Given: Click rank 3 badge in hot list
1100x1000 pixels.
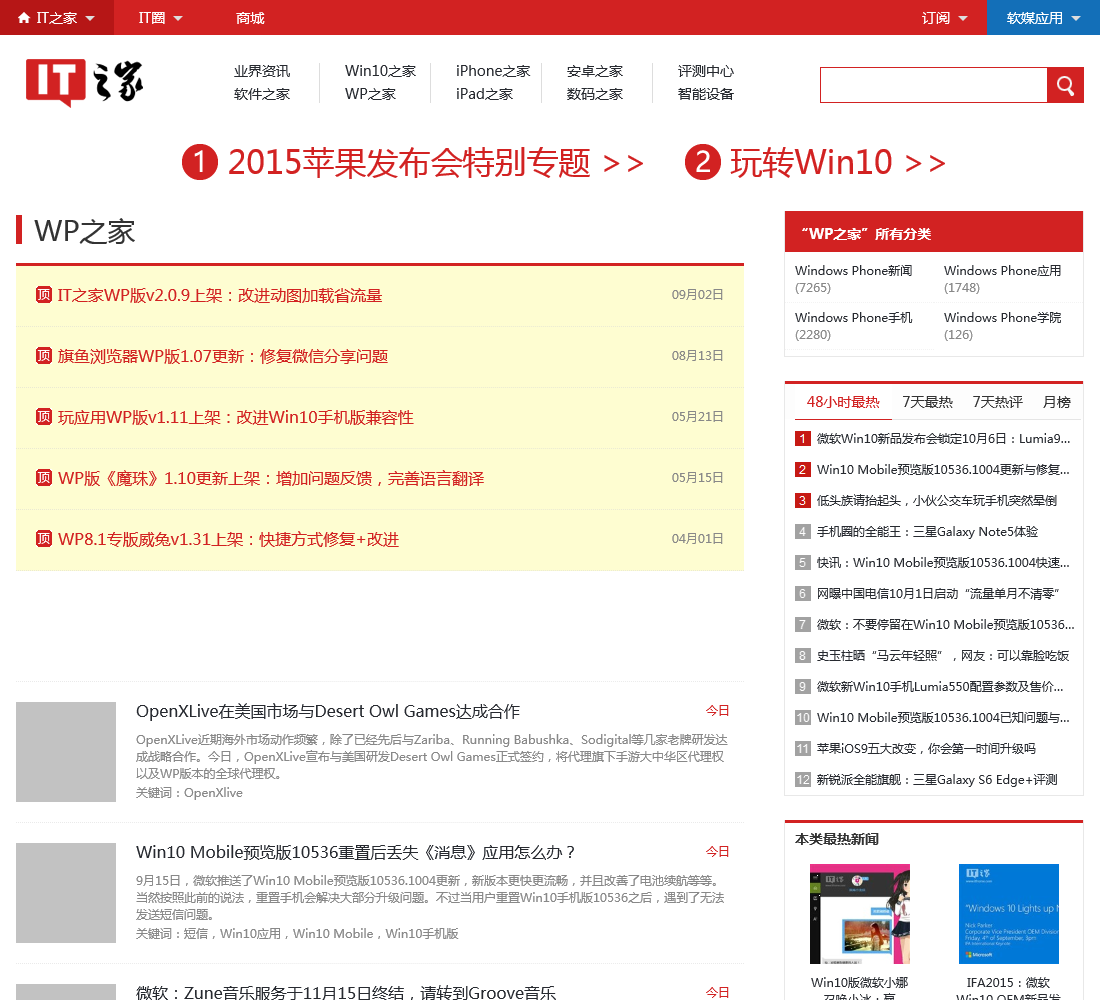Looking at the screenshot, I should (x=803, y=500).
